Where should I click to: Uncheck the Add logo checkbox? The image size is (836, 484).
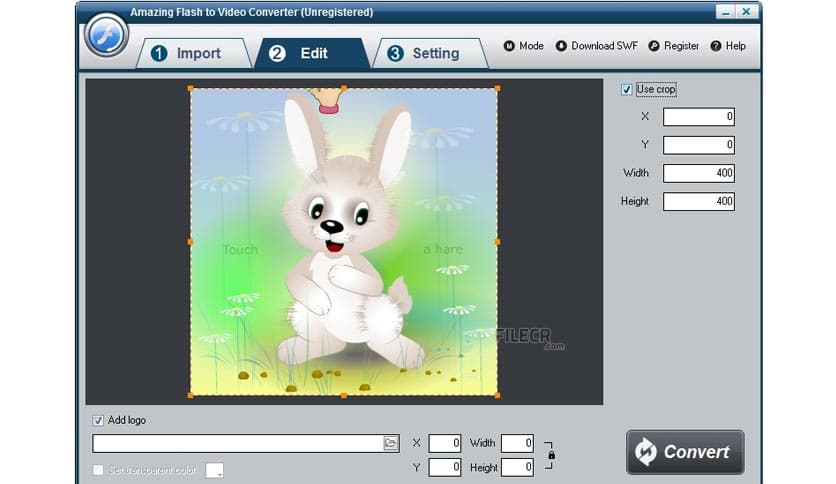point(98,421)
